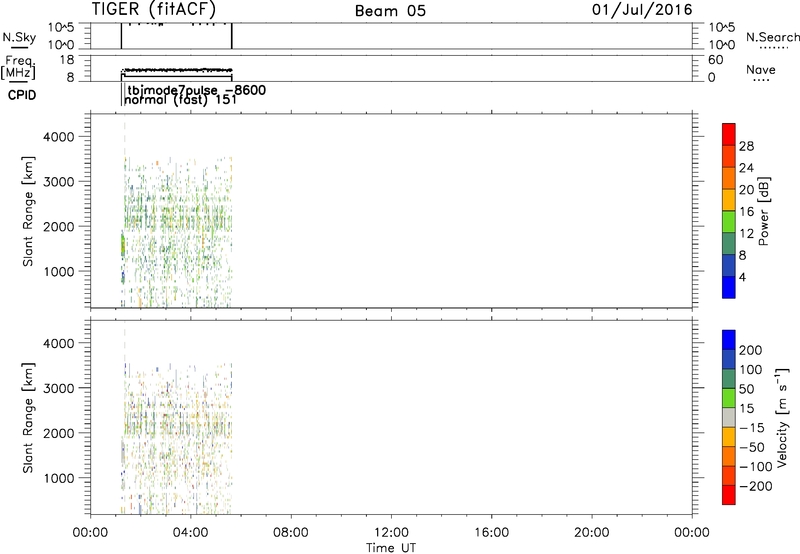Select the 20:00 time tick label
This screenshot has width=800, height=554.
pyautogui.click(x=591, y=533)
